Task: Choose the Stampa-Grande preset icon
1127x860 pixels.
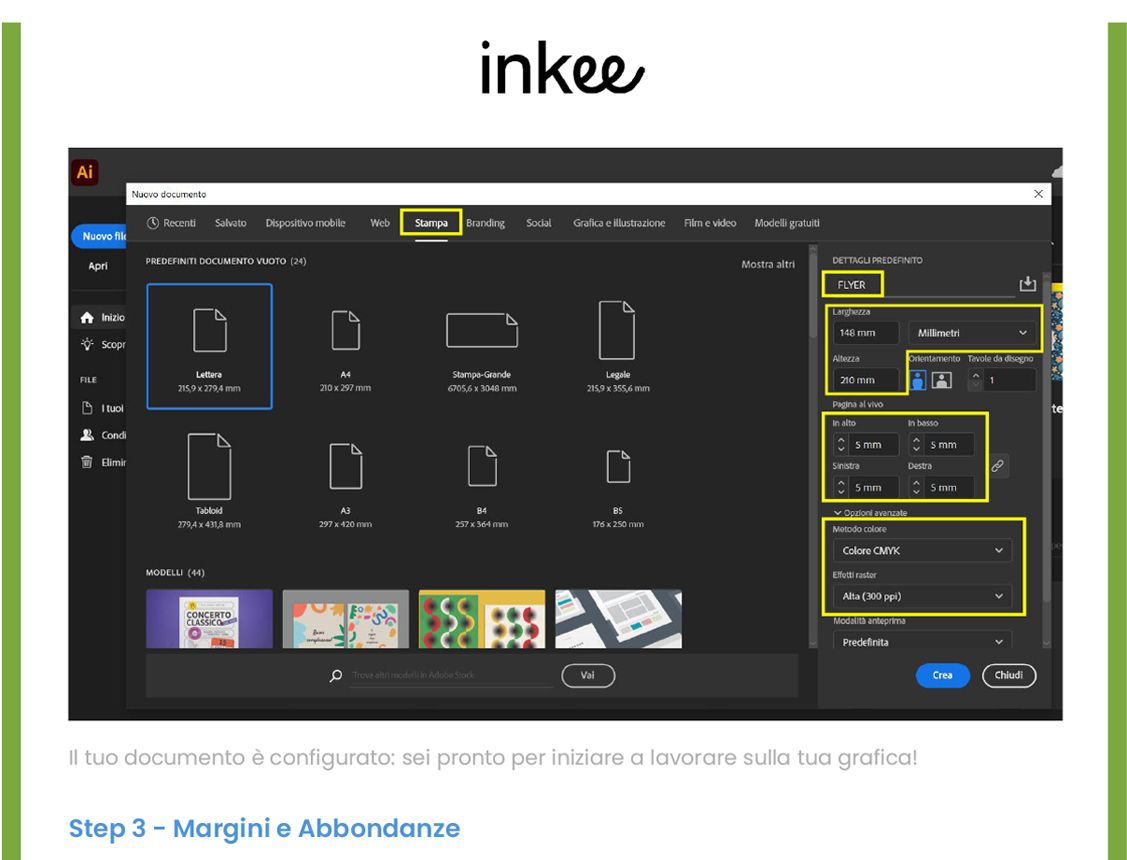Action: 482,330
